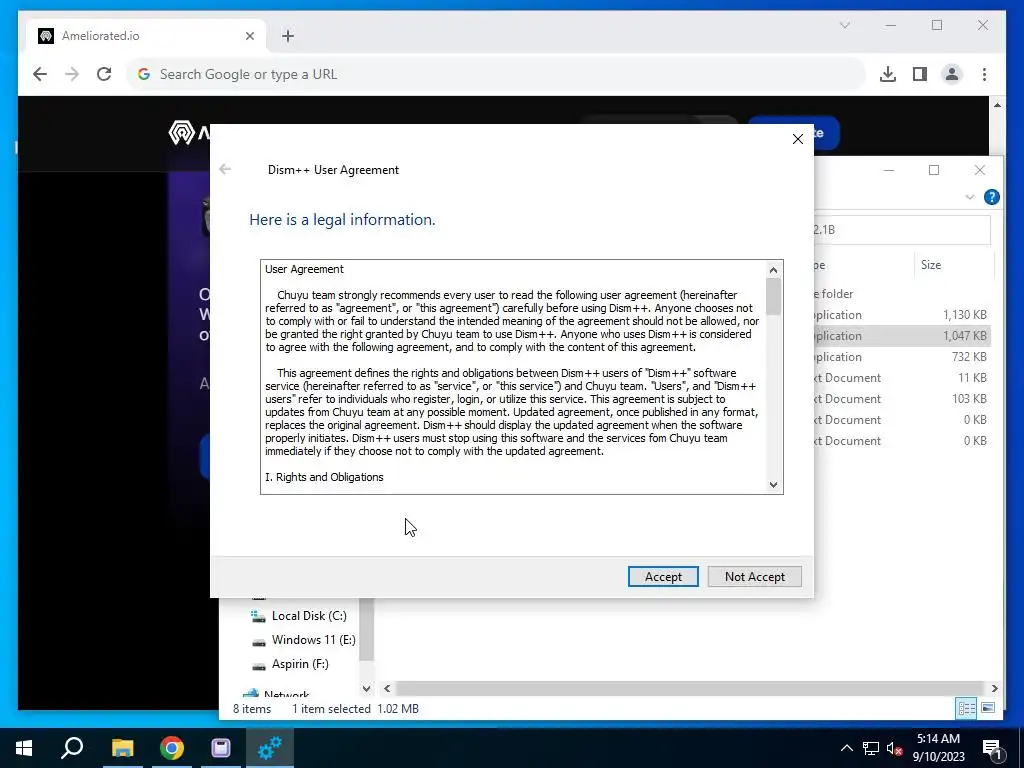Click the back arrow in Dism++ dialog
1024x768 pixels.
225,170
